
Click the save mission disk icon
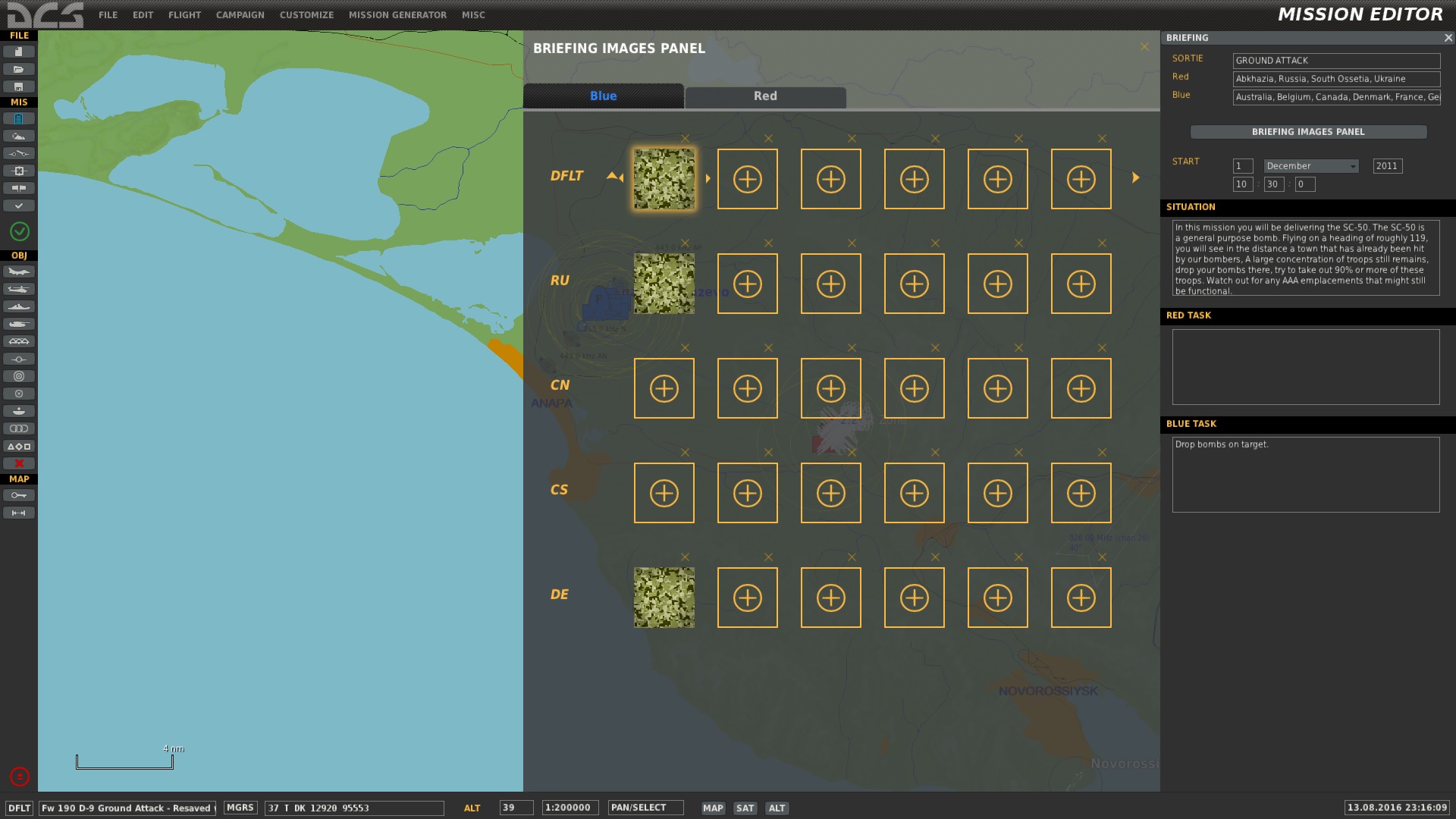(x=19, y=86)
